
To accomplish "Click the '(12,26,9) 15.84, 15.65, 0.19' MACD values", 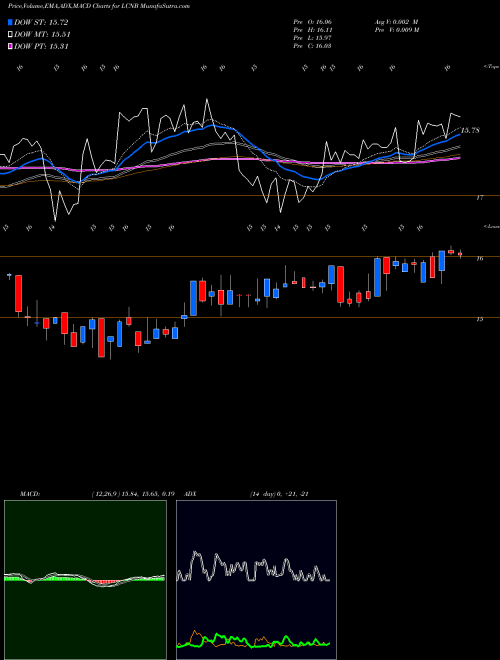I will [133, 494].
